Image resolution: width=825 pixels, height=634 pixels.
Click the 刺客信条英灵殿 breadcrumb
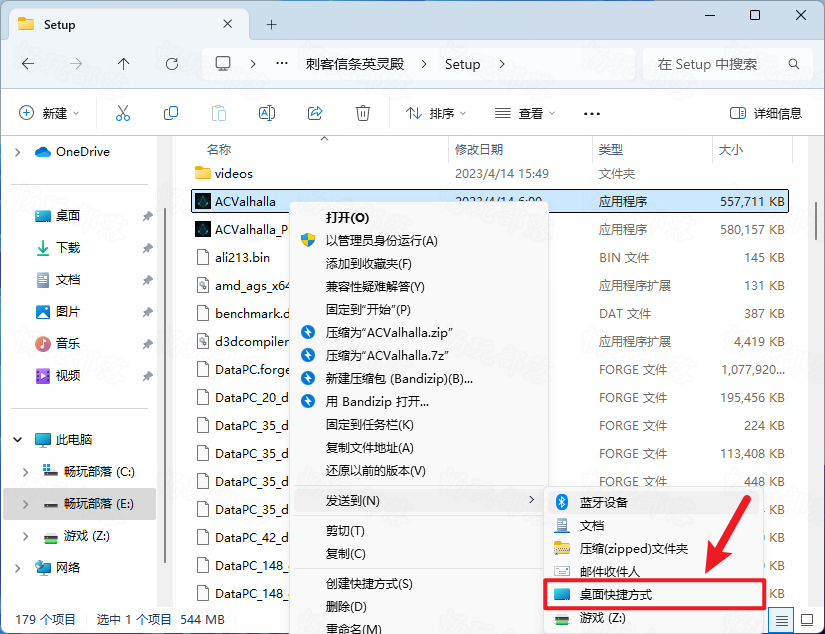(355, 64)
